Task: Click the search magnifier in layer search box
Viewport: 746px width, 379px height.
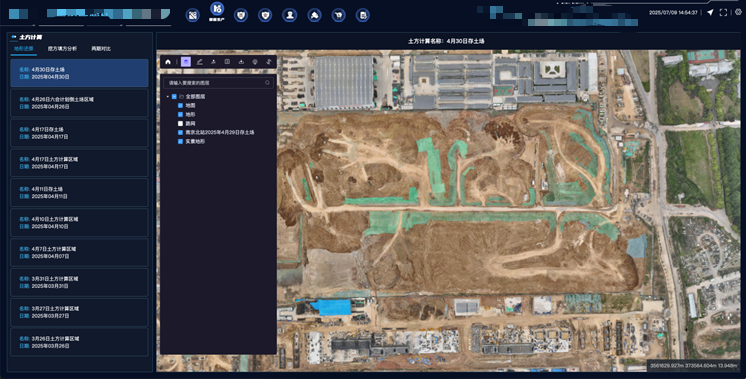Action: [267, 83]
